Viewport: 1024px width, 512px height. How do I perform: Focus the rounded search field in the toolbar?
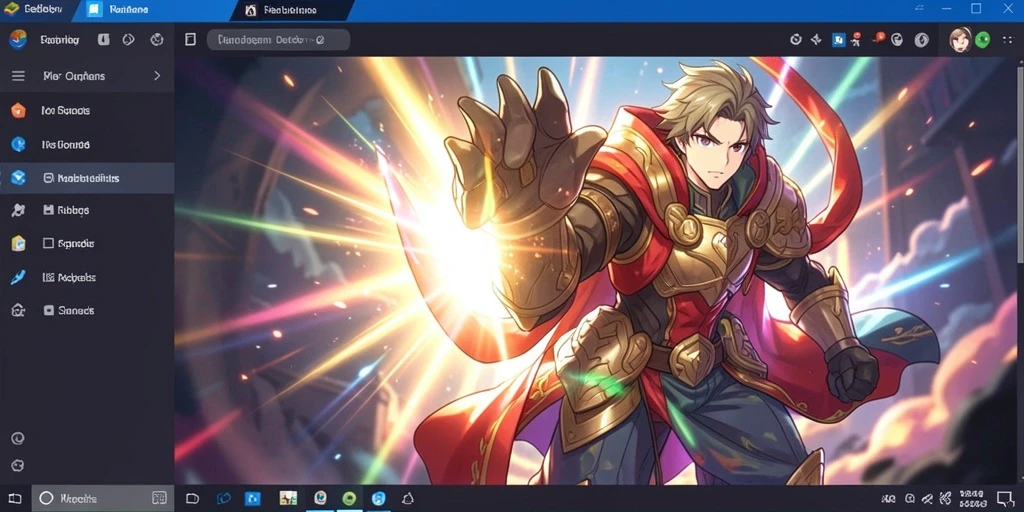pyautogui.click(x=278, y=40)
